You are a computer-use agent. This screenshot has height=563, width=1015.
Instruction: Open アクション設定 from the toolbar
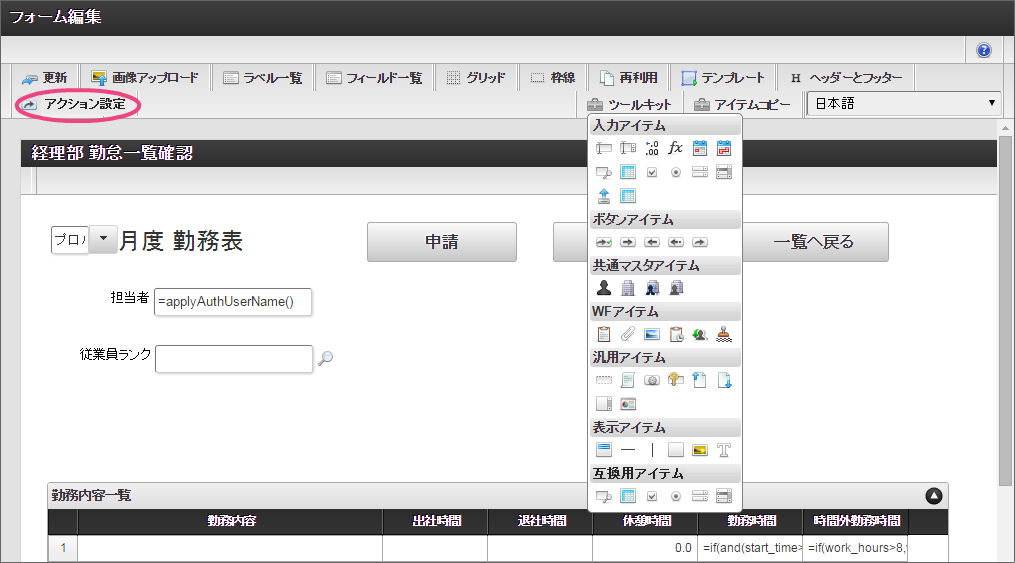[x=74, y=104]
